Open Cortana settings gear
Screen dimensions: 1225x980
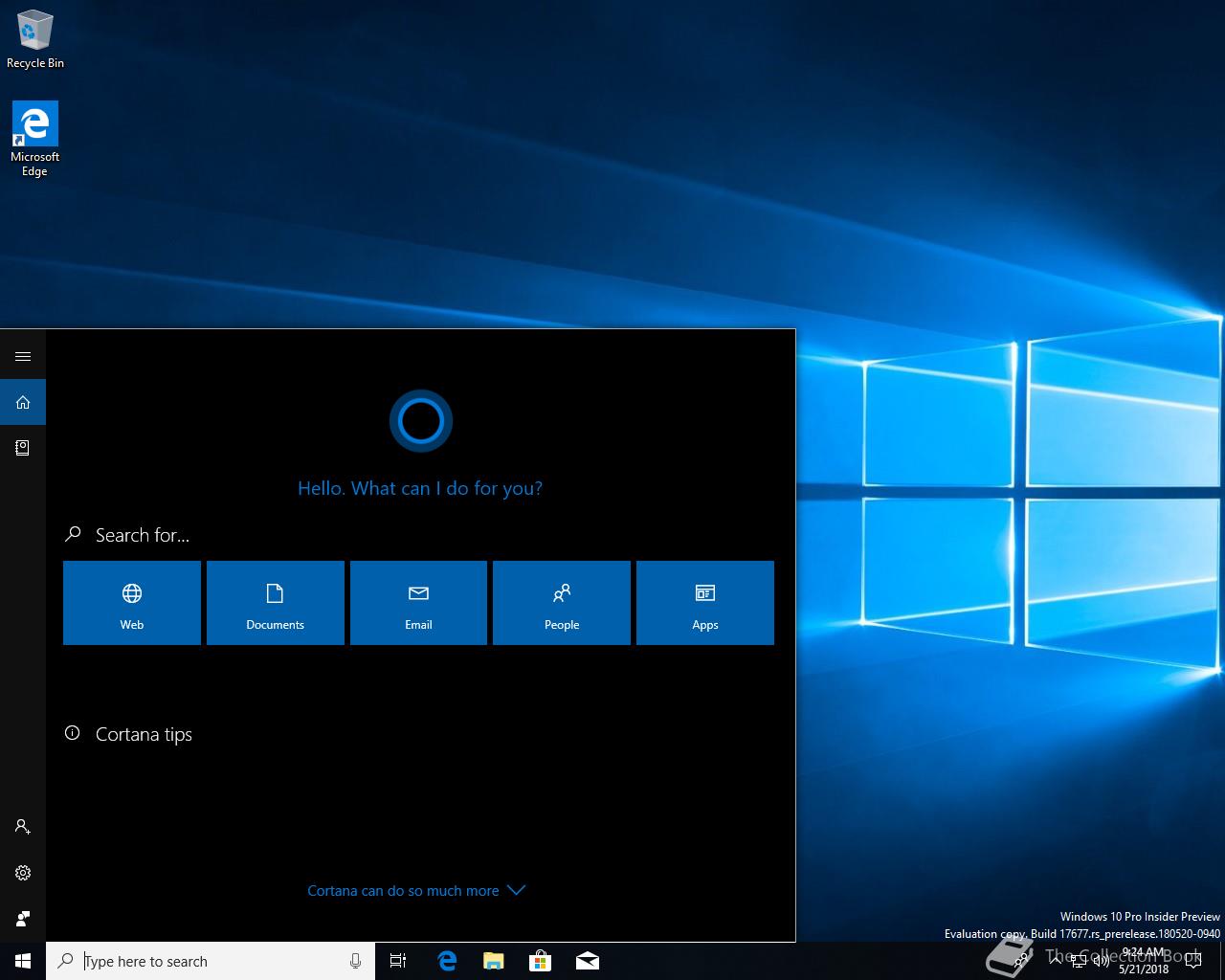pyautogui.click(x=23, y=873)
